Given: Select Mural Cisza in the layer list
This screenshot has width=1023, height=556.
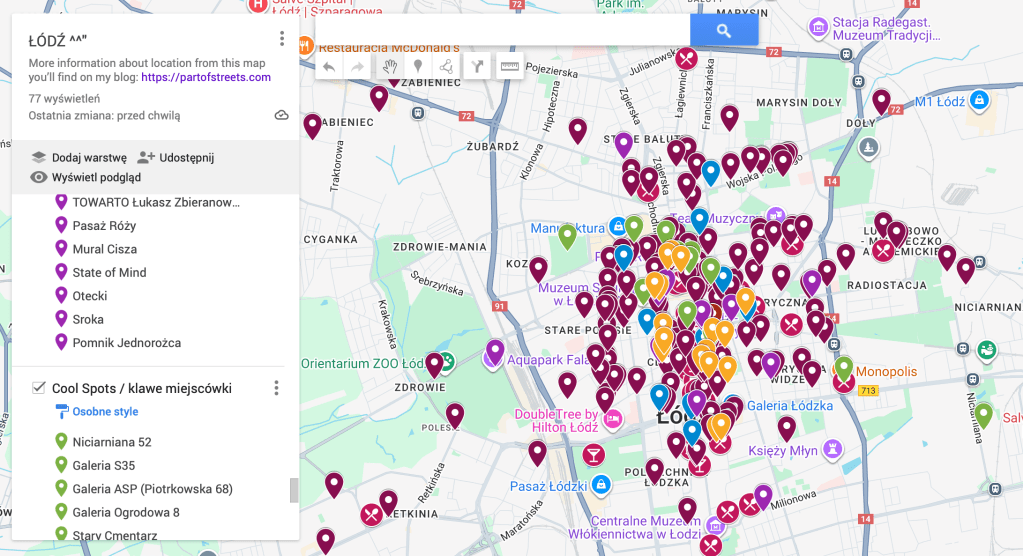Looking at the screenshot, I should [x=104, y=249].
